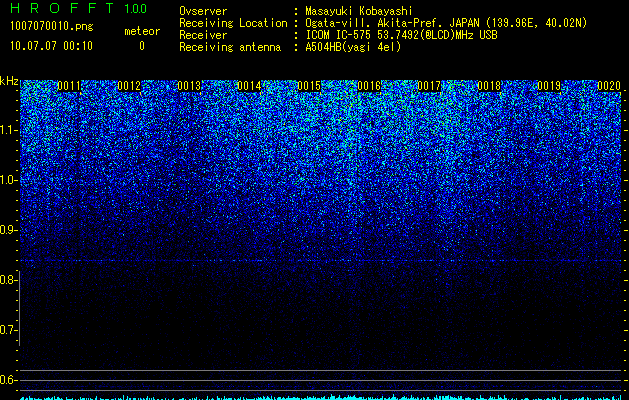Click the timestamp 10.07.07 00:10
This screenshot has height=400, width=629.
(51, 46)
